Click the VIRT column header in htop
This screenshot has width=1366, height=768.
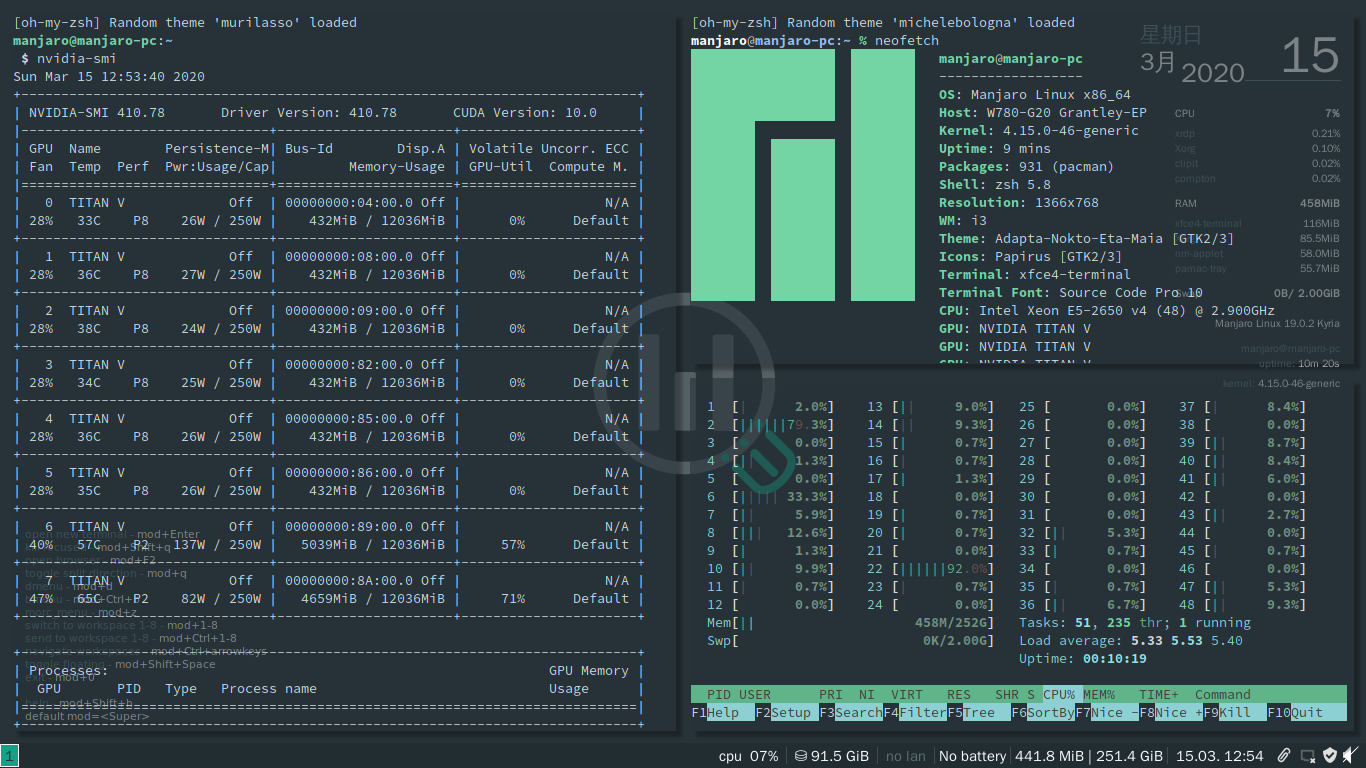coord(907,695)
